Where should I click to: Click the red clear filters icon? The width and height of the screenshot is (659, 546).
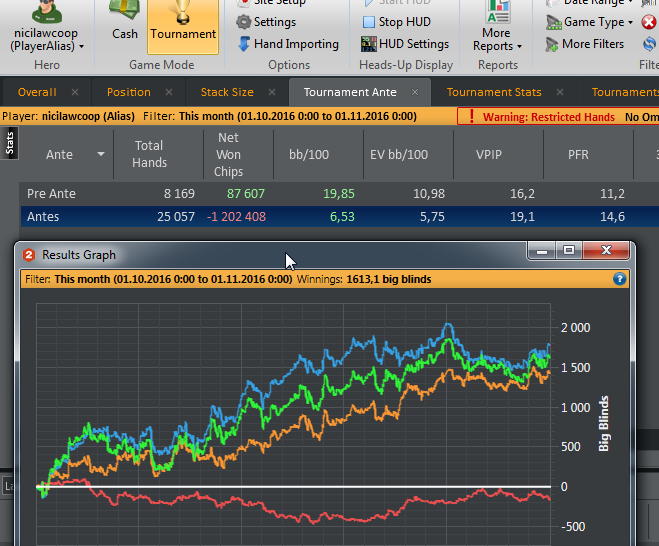(x=648, y=22)
